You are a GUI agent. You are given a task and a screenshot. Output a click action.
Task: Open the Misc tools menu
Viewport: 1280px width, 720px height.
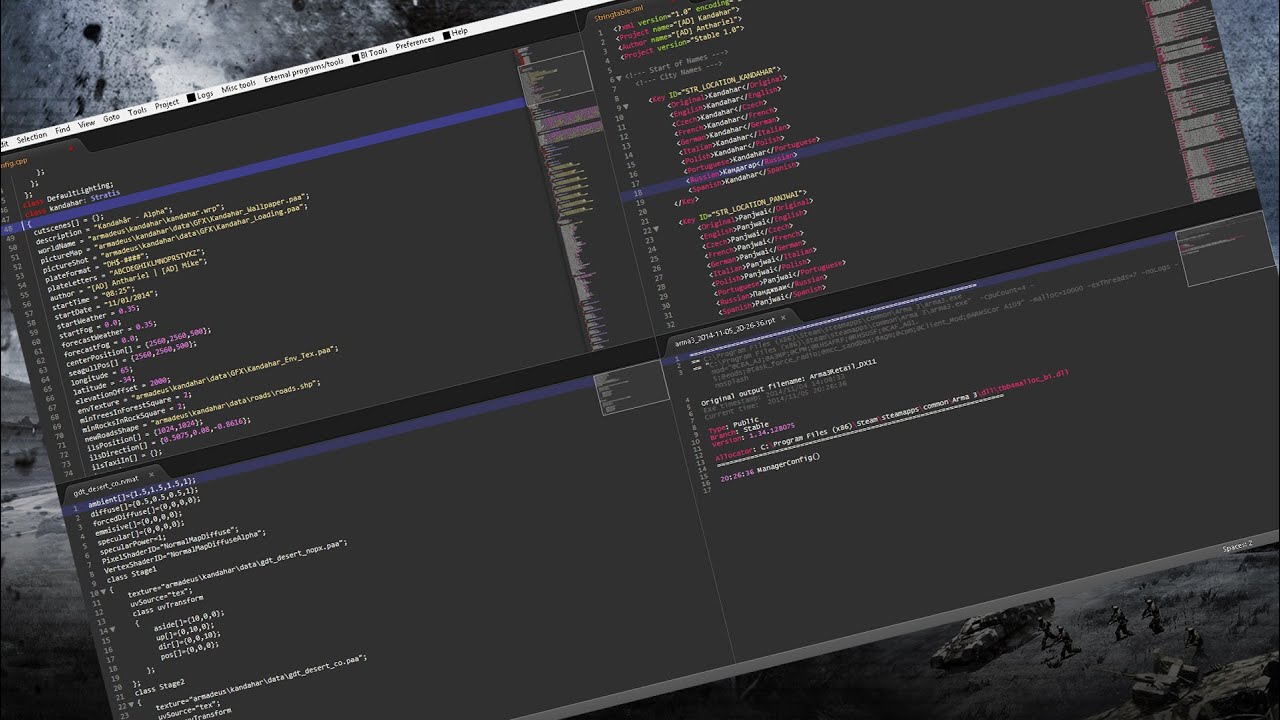click(238, 86)
